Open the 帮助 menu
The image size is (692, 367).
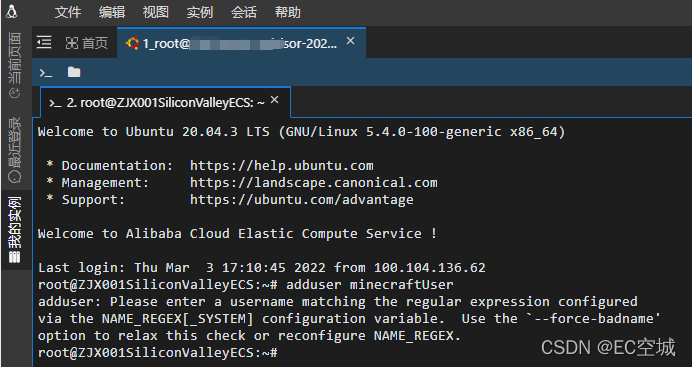[287, 12]
